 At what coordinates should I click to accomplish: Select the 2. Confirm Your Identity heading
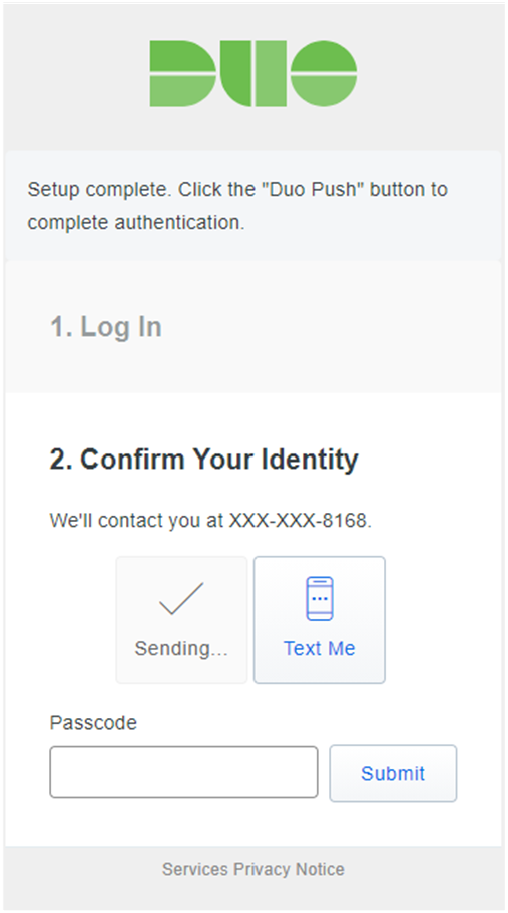coord(204,459)
